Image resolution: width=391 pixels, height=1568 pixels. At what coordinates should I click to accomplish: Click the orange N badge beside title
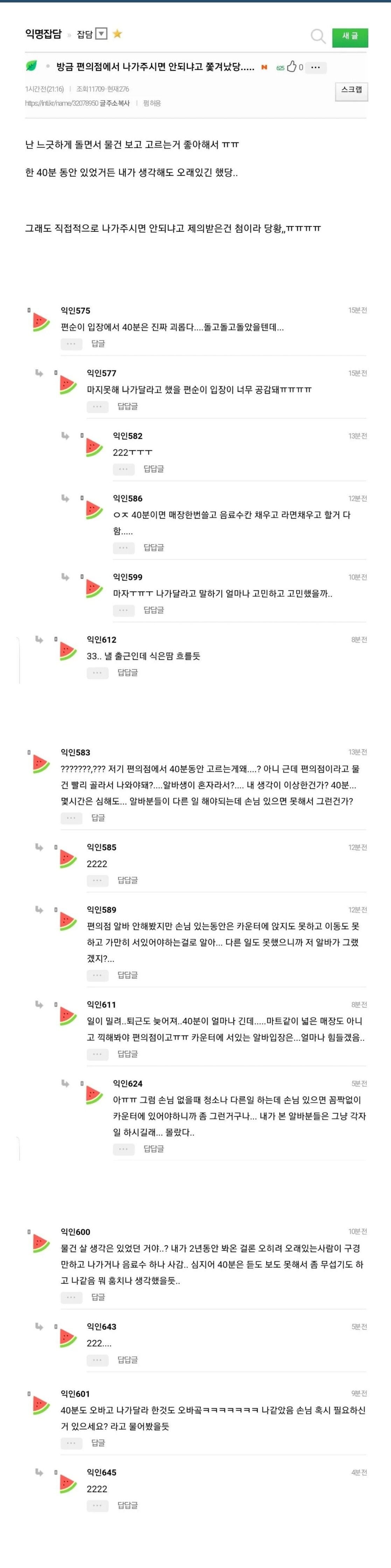pos(264,67)
